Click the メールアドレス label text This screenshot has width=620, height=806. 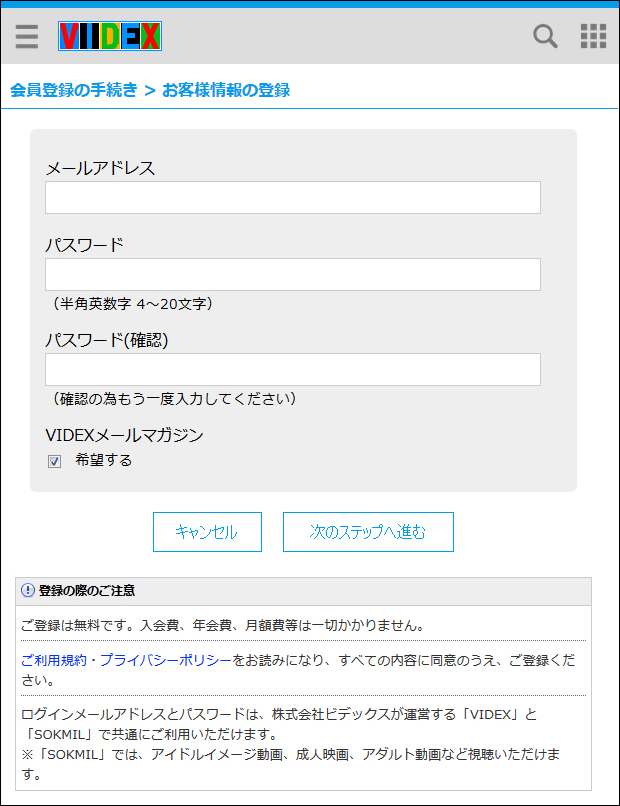[100, 168]
